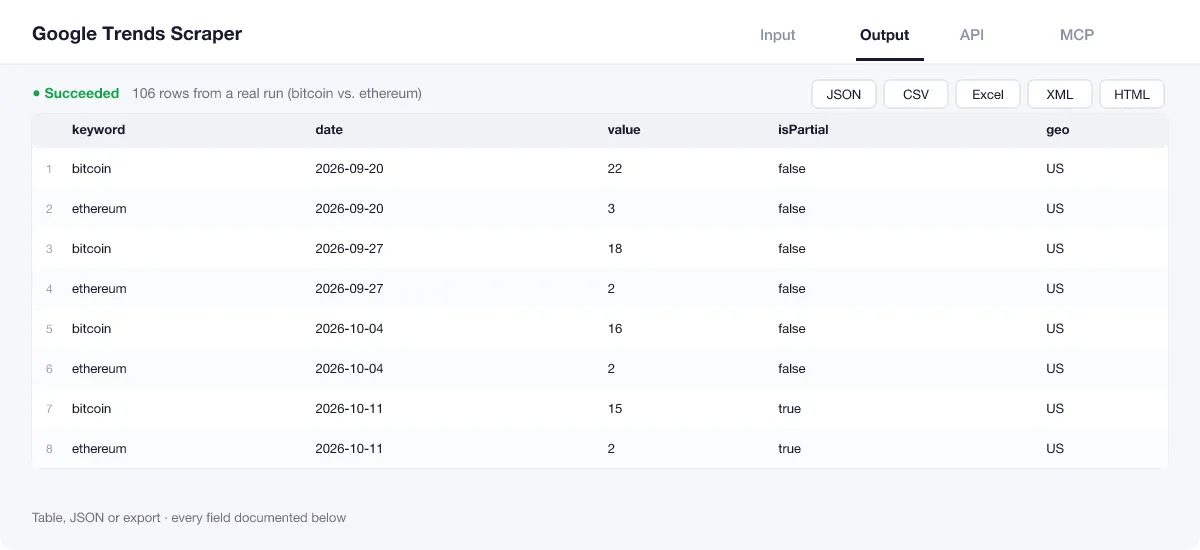Select the bitcoin keyword in row 7
Screen dimensions: 1200x550
coord(92,409)
